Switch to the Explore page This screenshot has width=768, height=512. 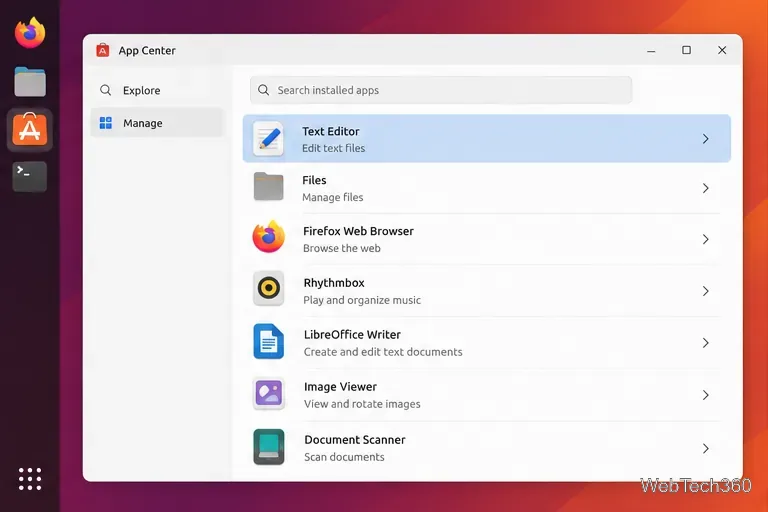[x=157, y=90]
